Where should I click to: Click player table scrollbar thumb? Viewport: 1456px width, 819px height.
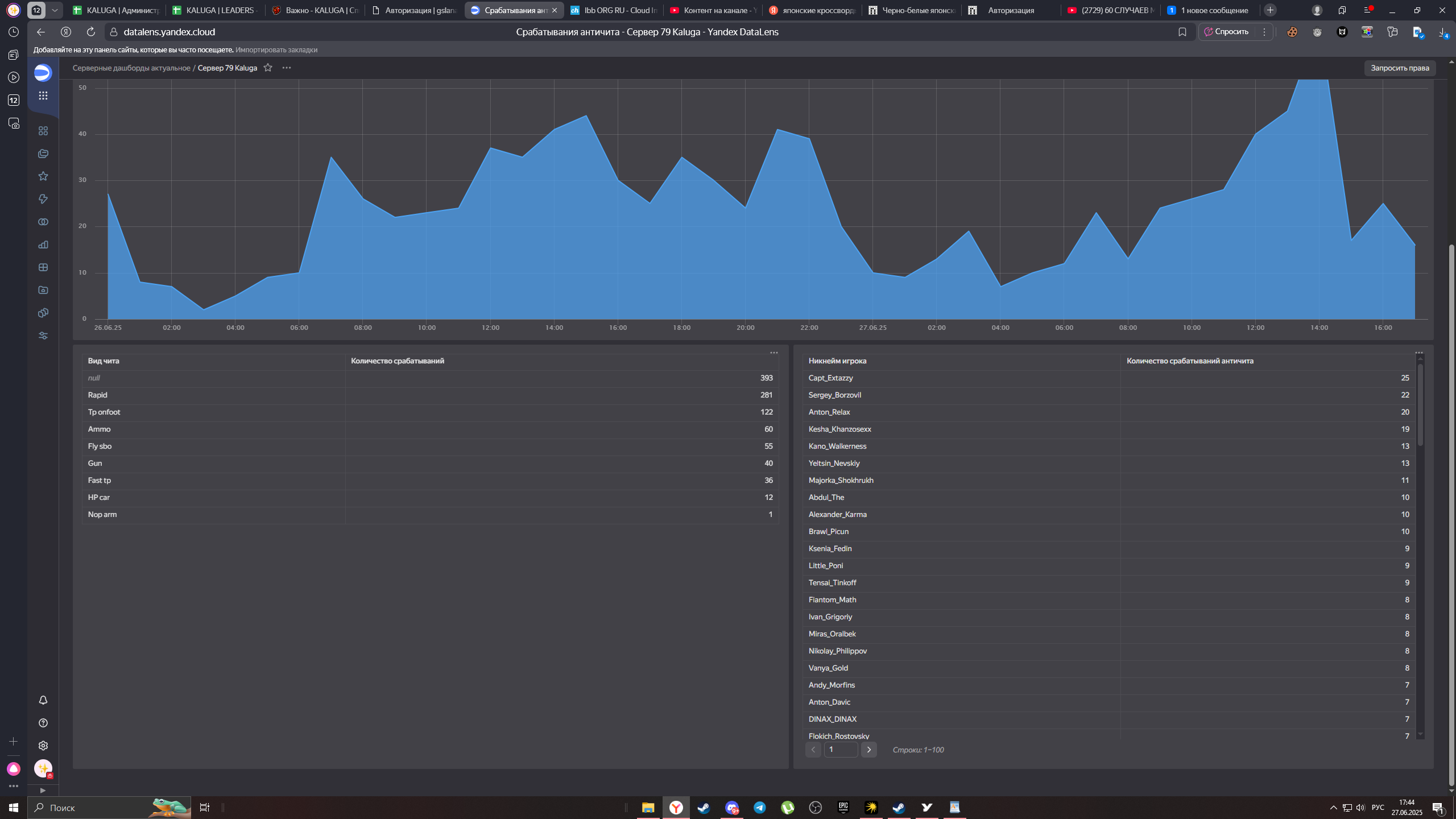pos(1420,404)
